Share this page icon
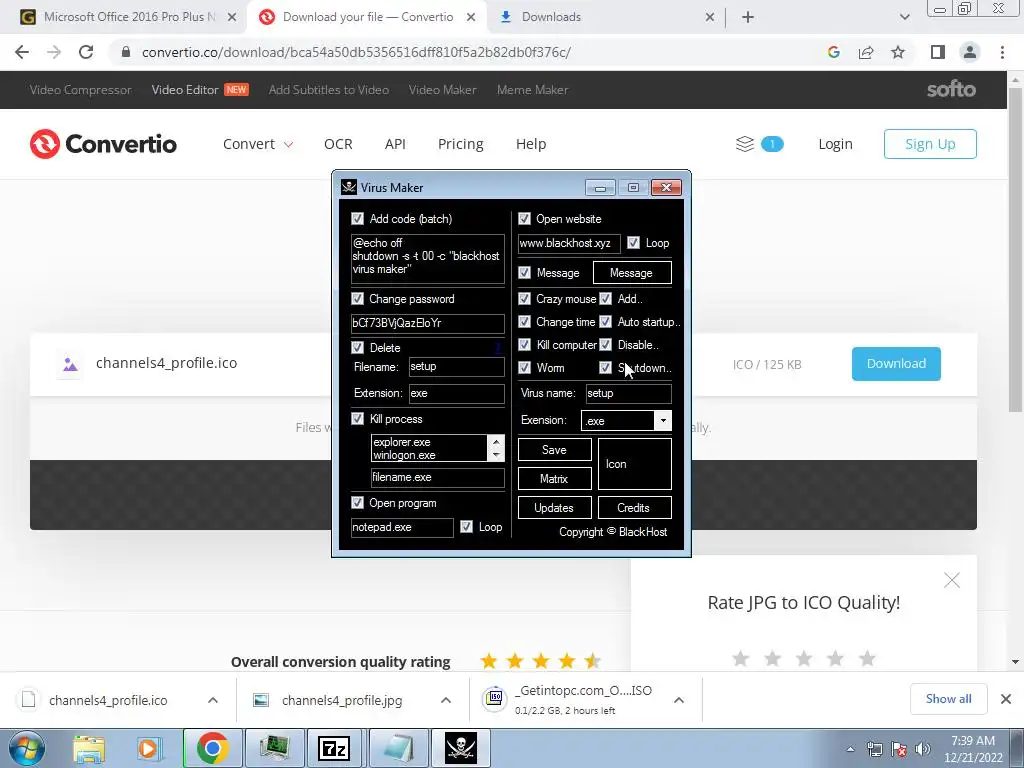The image size is (1024, 768). 866,52
